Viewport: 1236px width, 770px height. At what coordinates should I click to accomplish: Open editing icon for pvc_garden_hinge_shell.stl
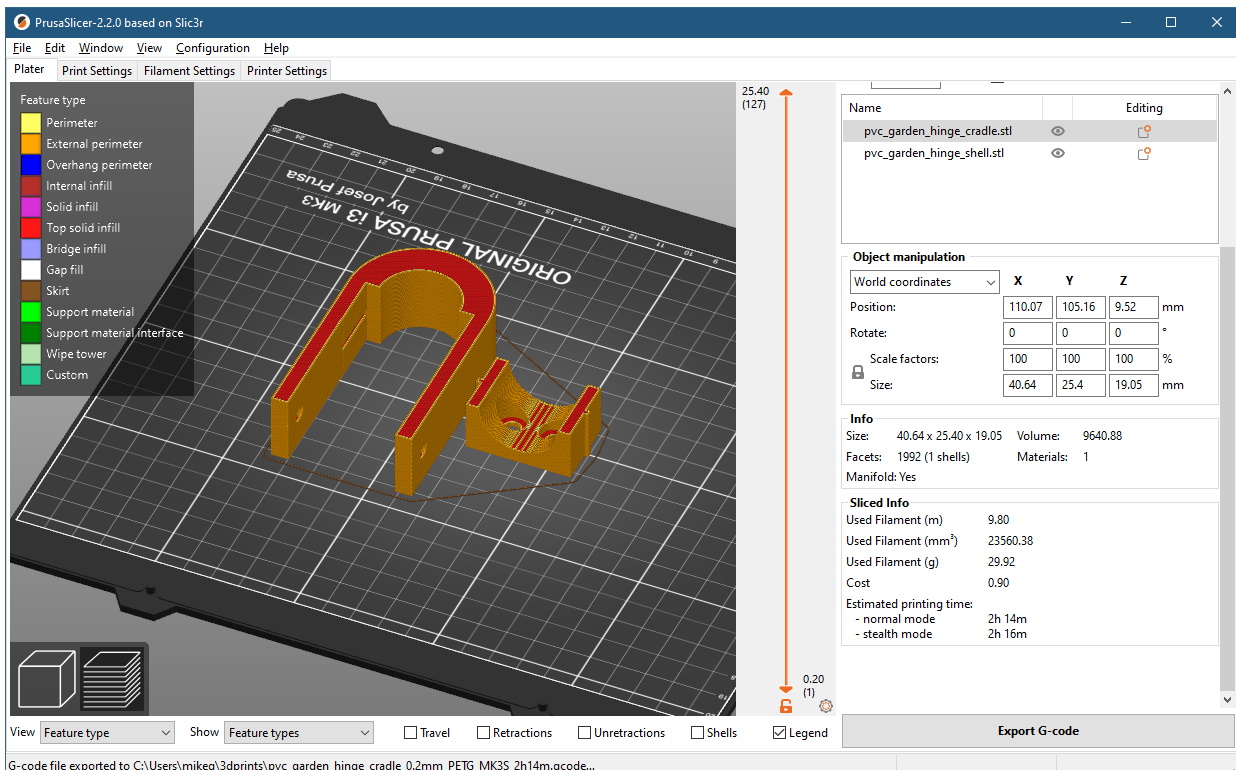(x=1144, y=153)
